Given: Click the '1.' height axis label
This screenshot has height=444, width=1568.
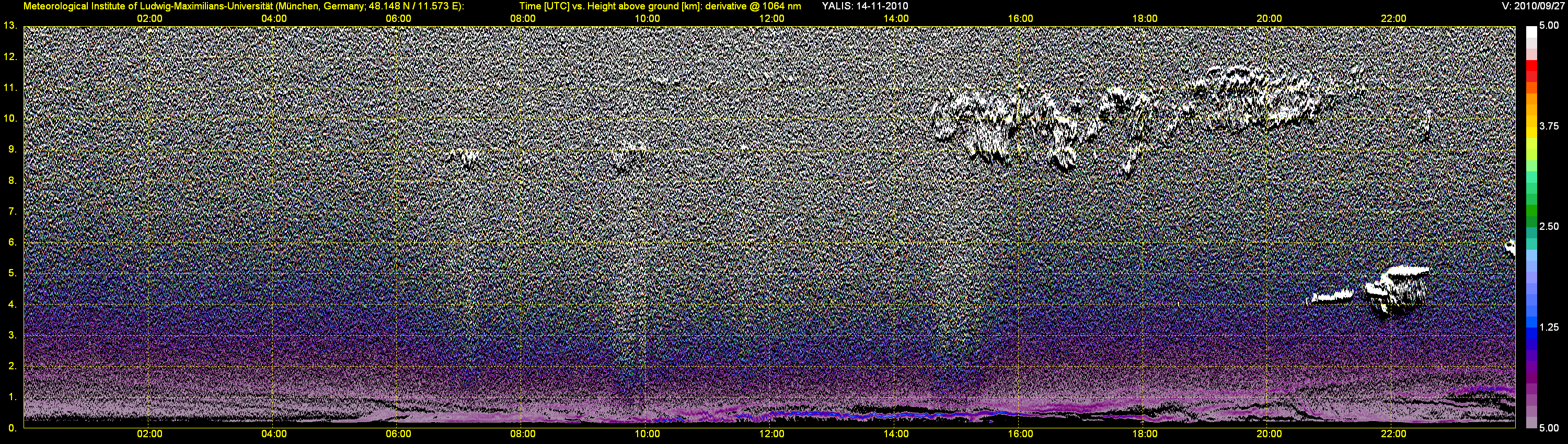Looking at the screenshot, I should 12,398.
